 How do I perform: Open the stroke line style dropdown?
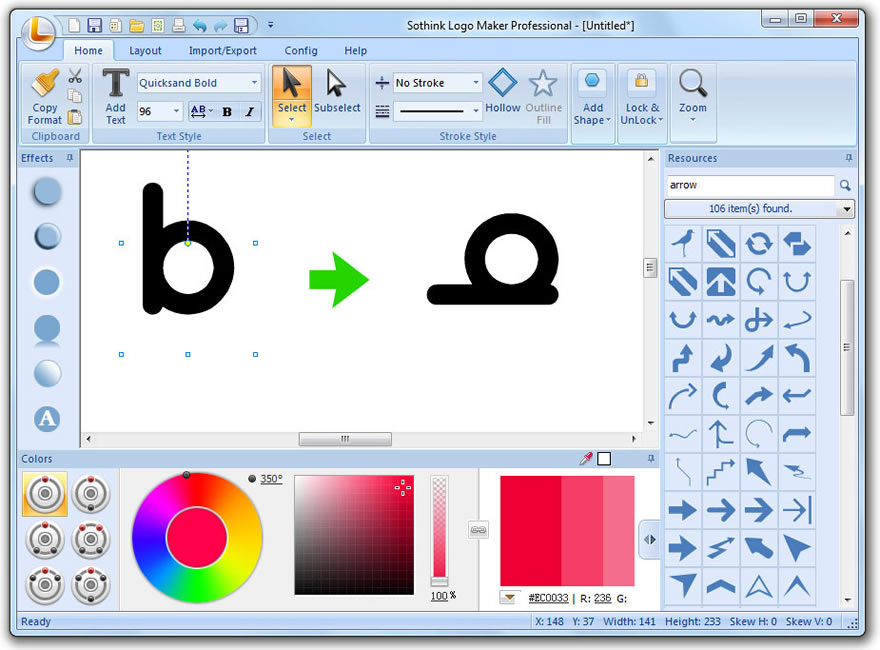[476, 111]
